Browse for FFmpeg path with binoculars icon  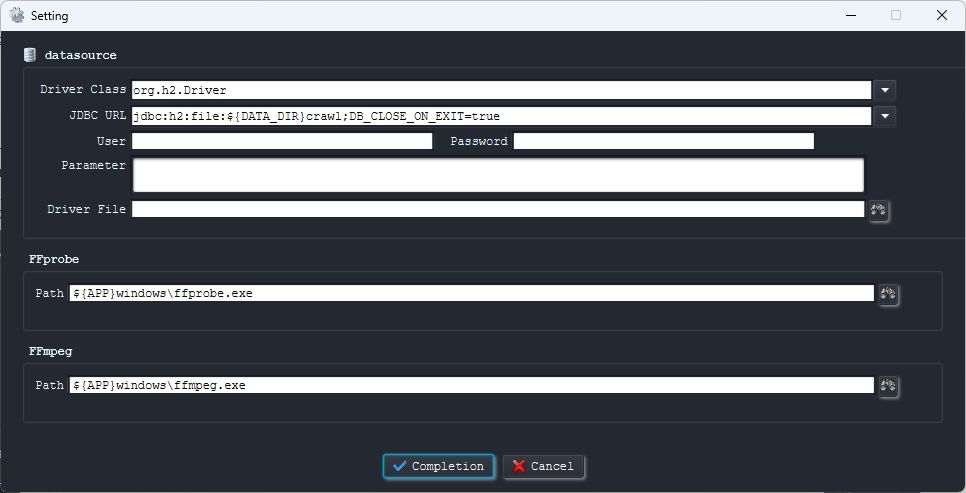[x=888, y=386]
